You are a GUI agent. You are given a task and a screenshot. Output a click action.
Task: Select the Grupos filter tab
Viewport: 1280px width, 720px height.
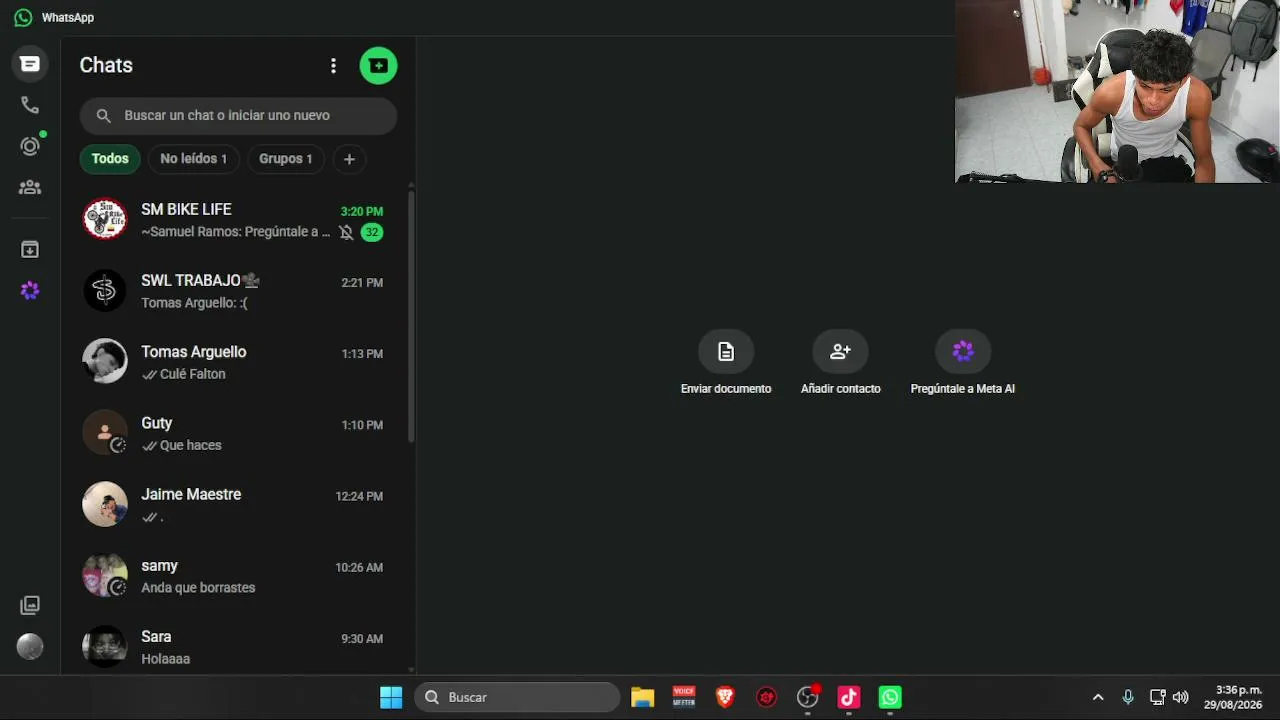[x=285, y=158]
